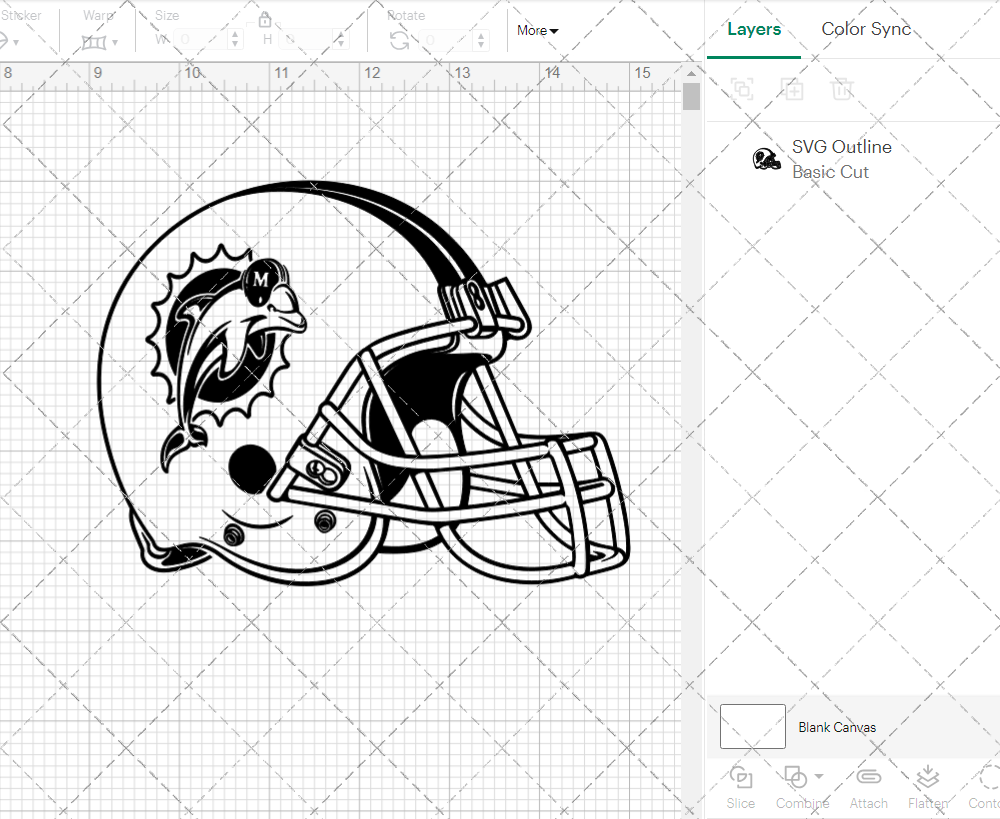
Task: Select the SVG Outline layer
Action: (x=840, y=159)
